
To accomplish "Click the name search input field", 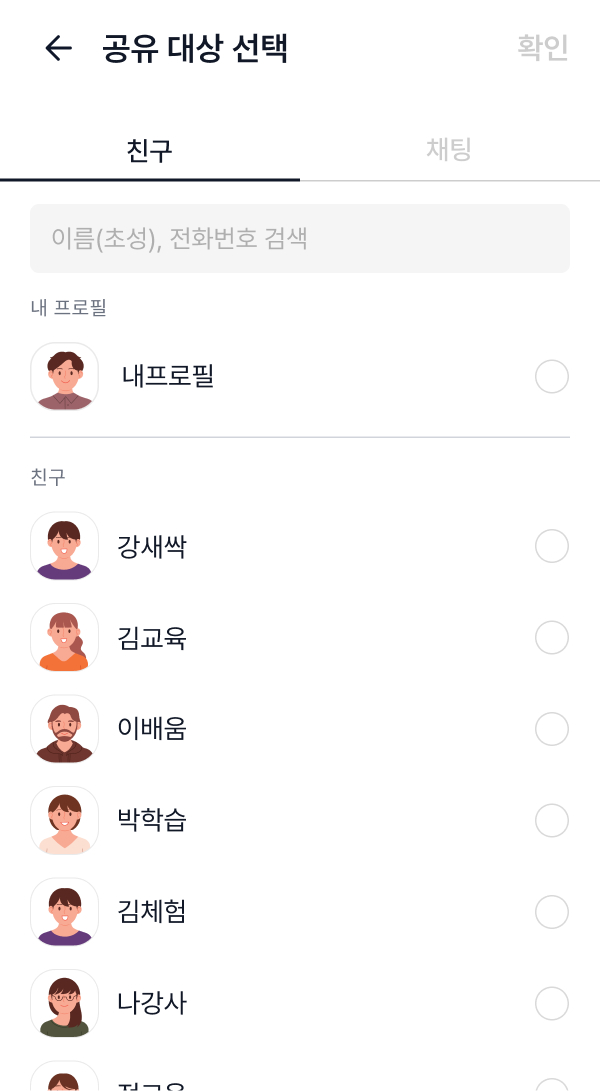I will coord(300,238).
